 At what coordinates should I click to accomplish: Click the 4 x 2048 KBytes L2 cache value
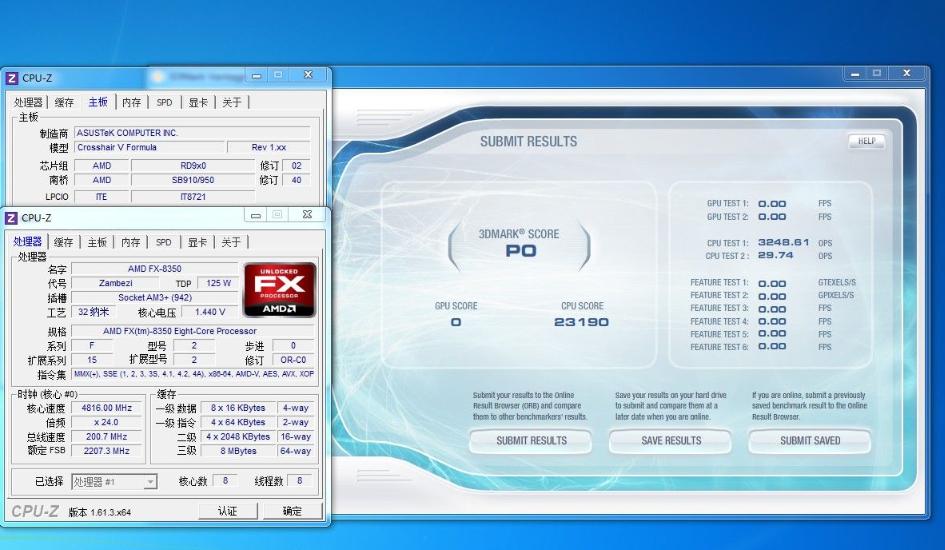tap(238, 437)
